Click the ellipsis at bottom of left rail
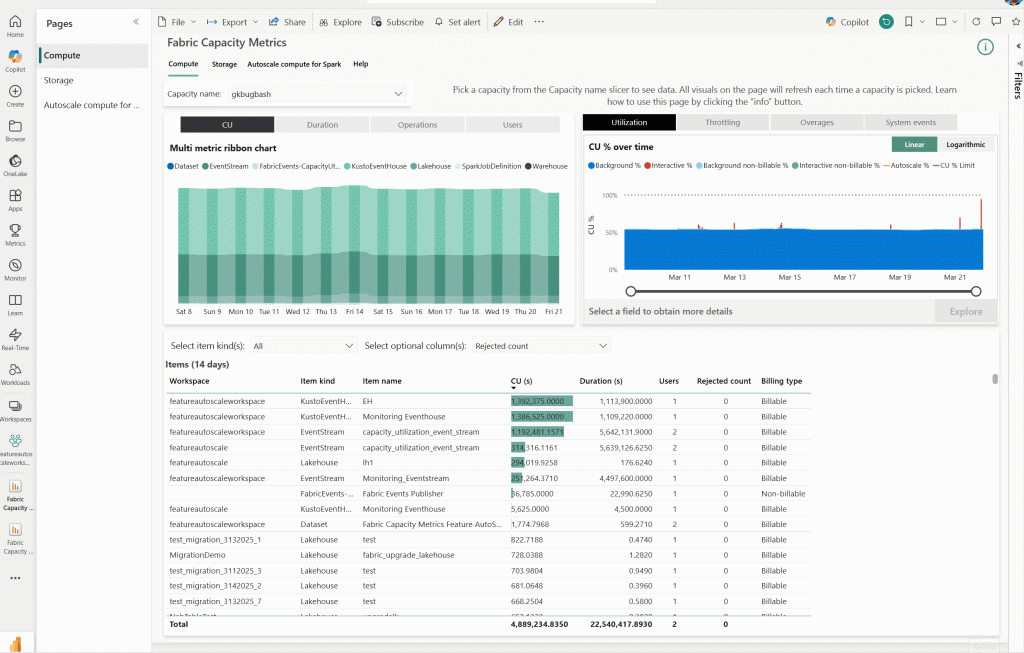Image resolution: width=1024 pixels, height=653 pixels. point(15,578)
